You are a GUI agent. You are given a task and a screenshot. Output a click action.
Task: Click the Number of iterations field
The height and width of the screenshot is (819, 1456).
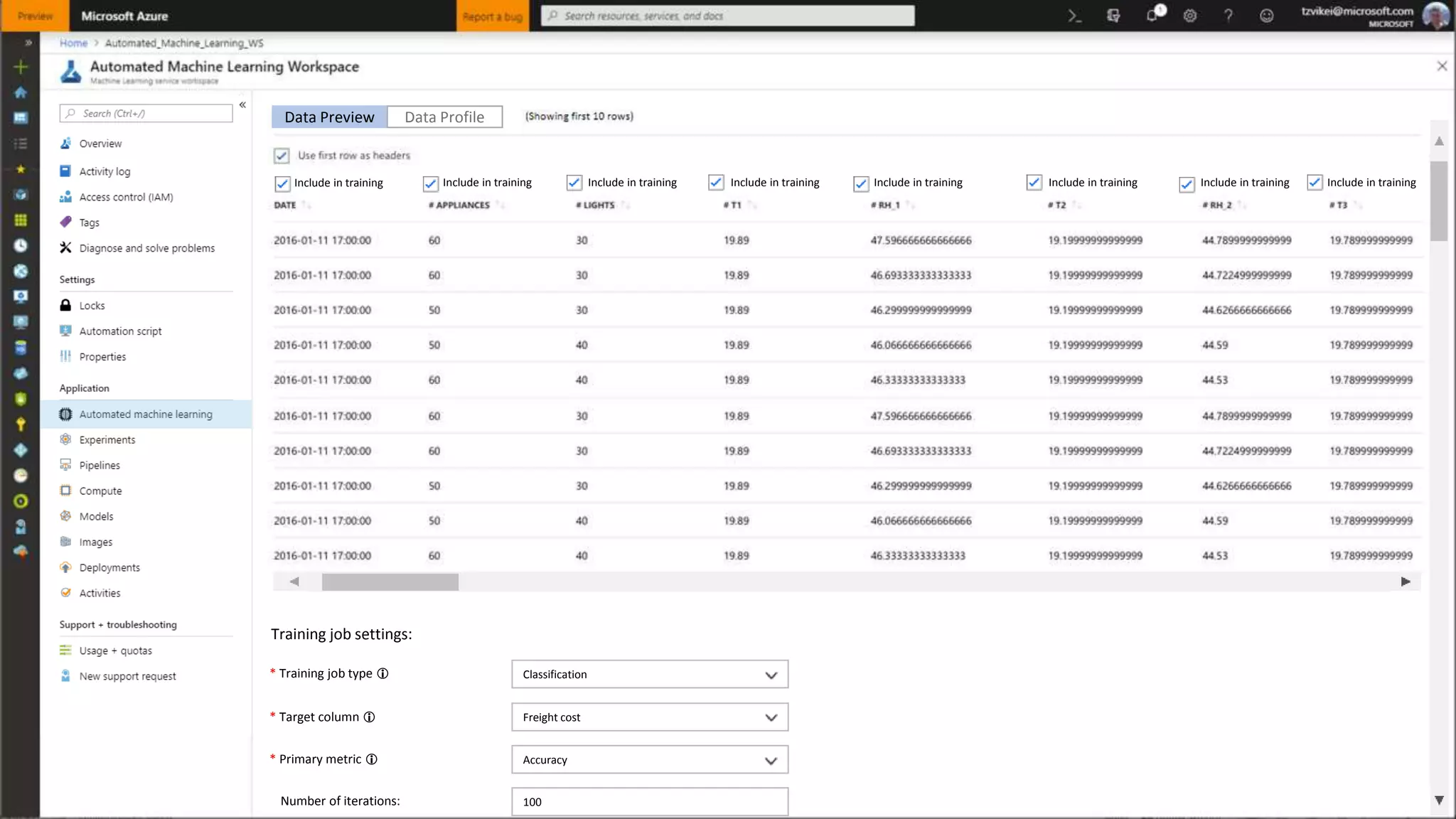pyautogui.click(x=650, y=802)
